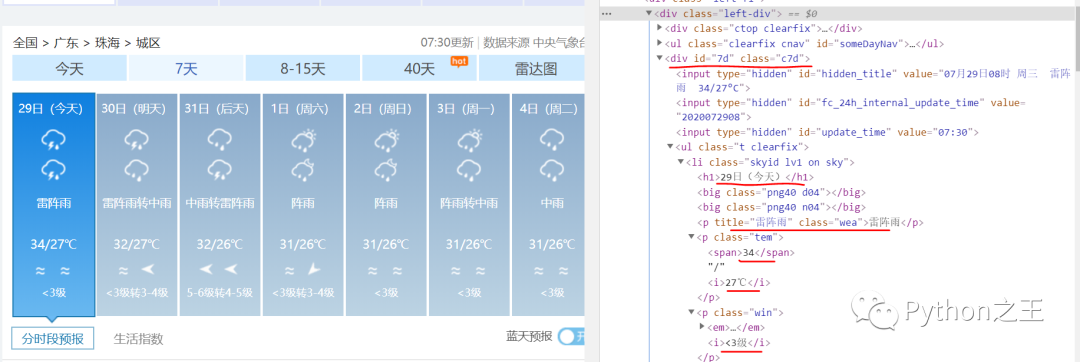Click 雷阵雨转中雨 text in 30日 card

point(136,204)
